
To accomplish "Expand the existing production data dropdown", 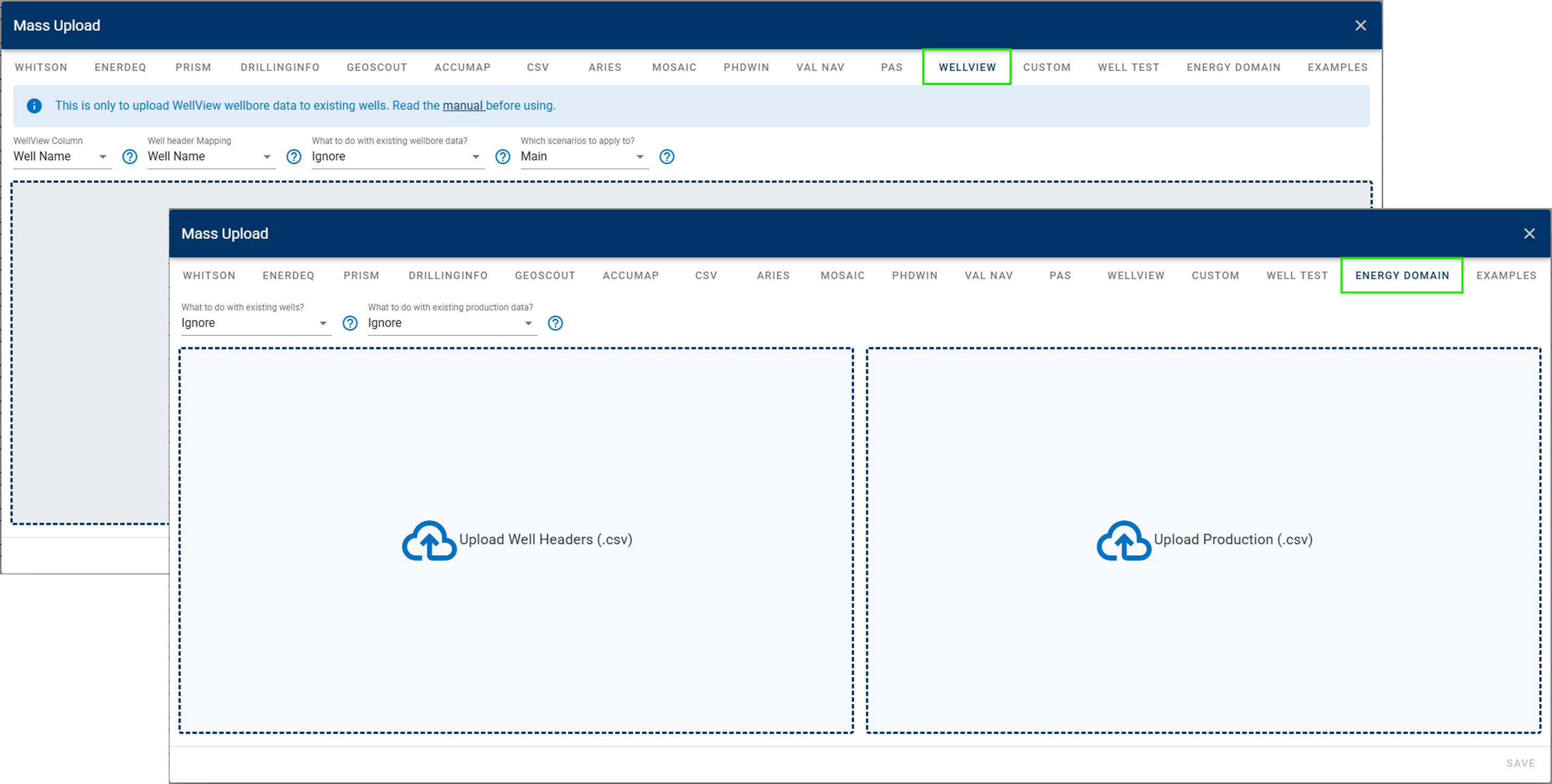I will coord(451,324).
